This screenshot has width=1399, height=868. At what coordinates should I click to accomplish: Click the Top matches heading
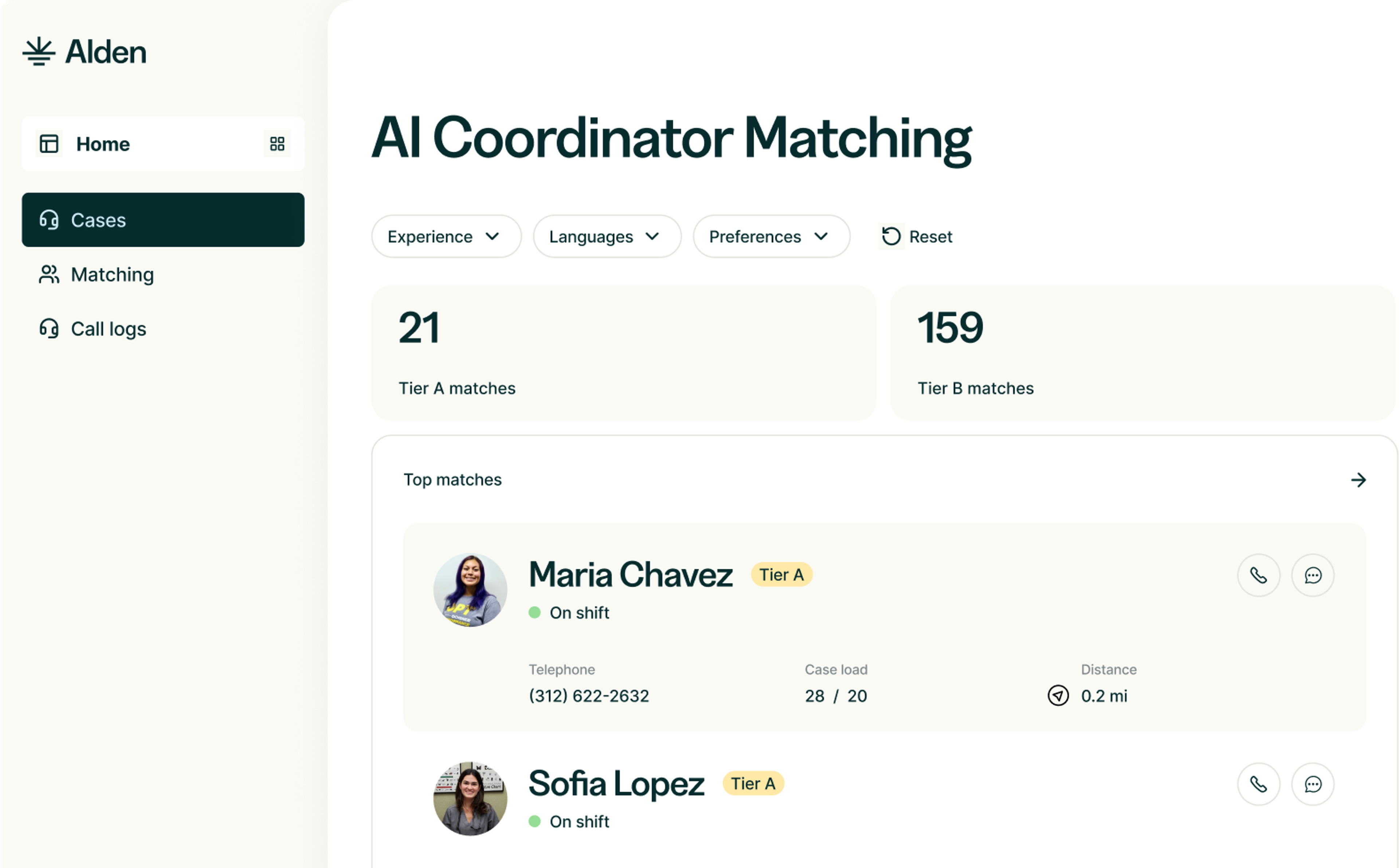click(452, 480)
